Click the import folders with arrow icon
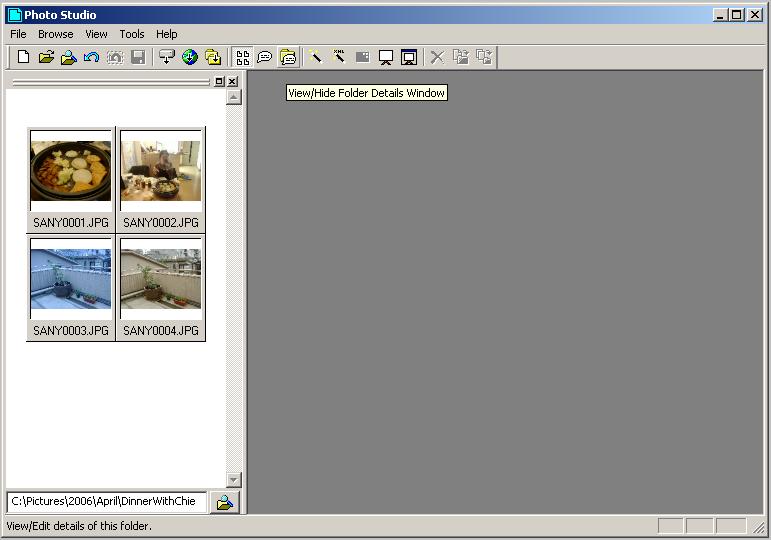Screen dimensions: 771x540 213,57
